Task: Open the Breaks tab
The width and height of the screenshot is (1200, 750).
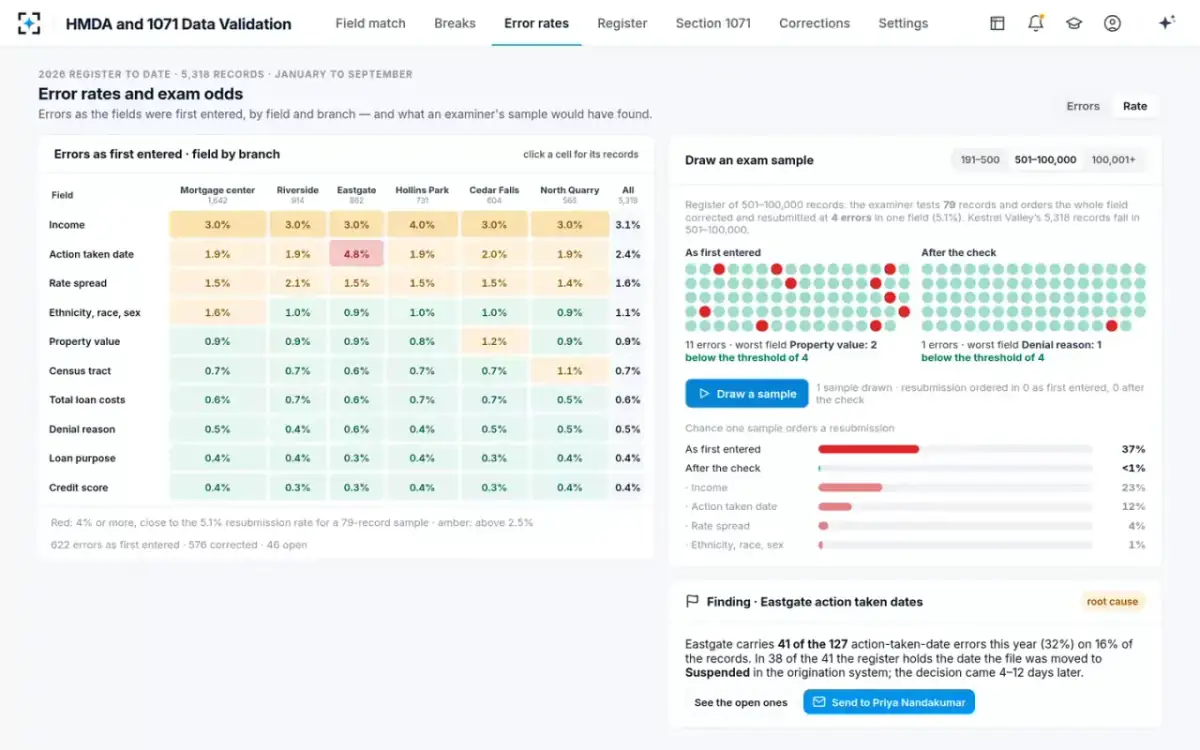Action: pos(455,23)
